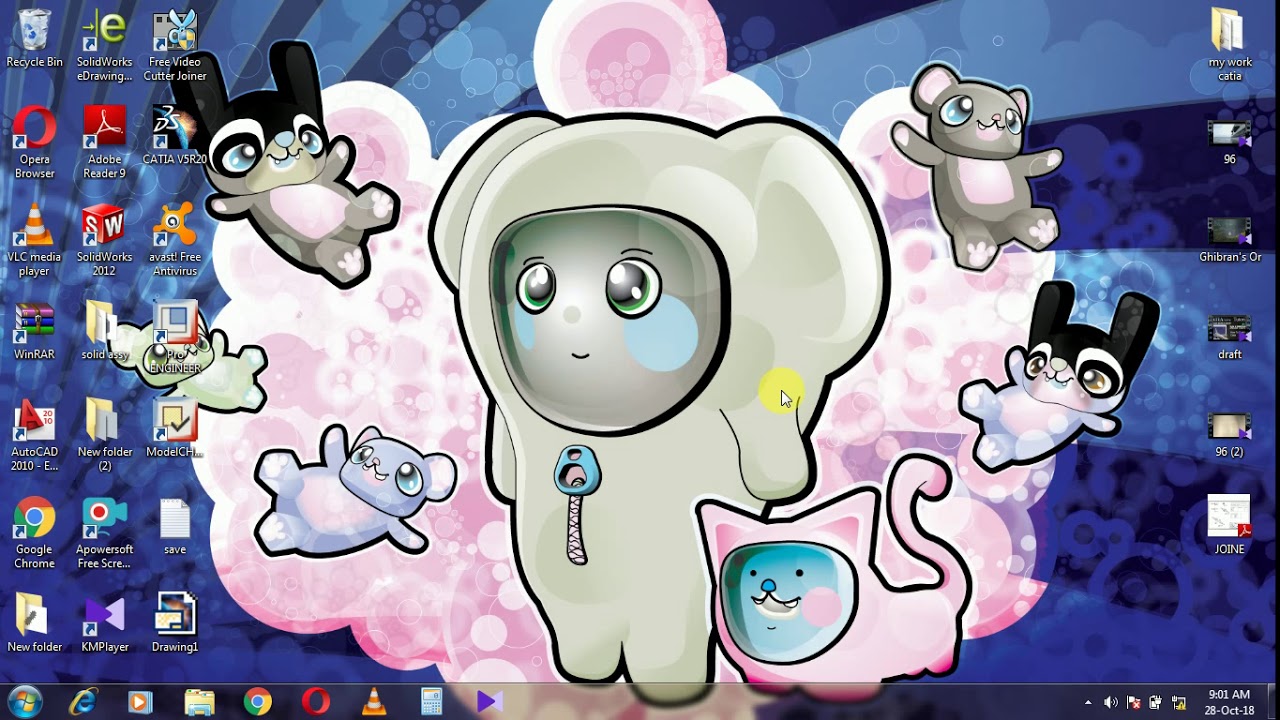The height and width of the screenshot is (720, 1280).
Task: Select the draft video file
Action: pos(1229,338)
